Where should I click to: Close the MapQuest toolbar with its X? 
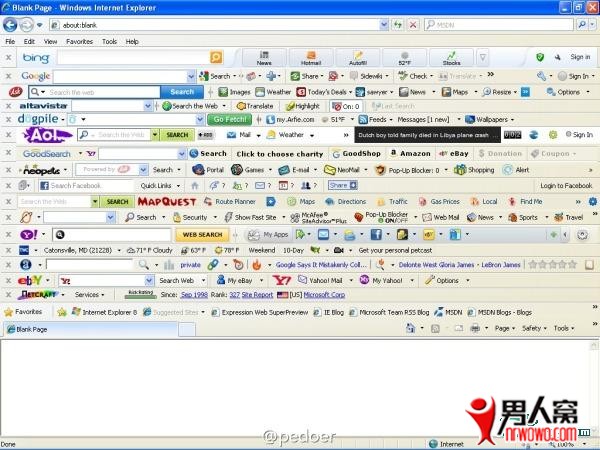(x=8, y=201)
